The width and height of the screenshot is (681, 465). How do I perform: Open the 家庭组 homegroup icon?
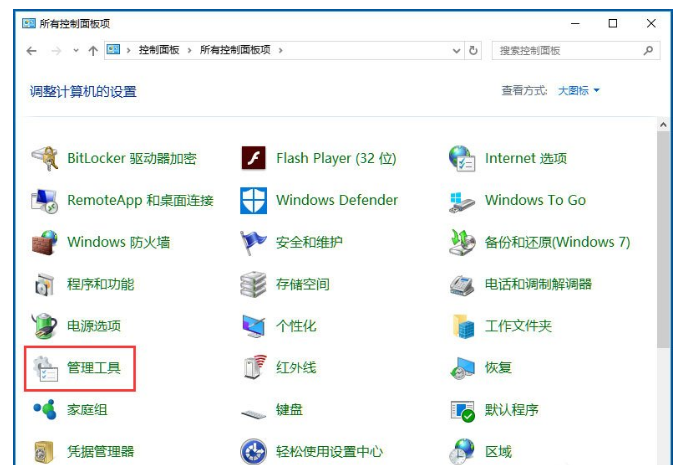45,409
